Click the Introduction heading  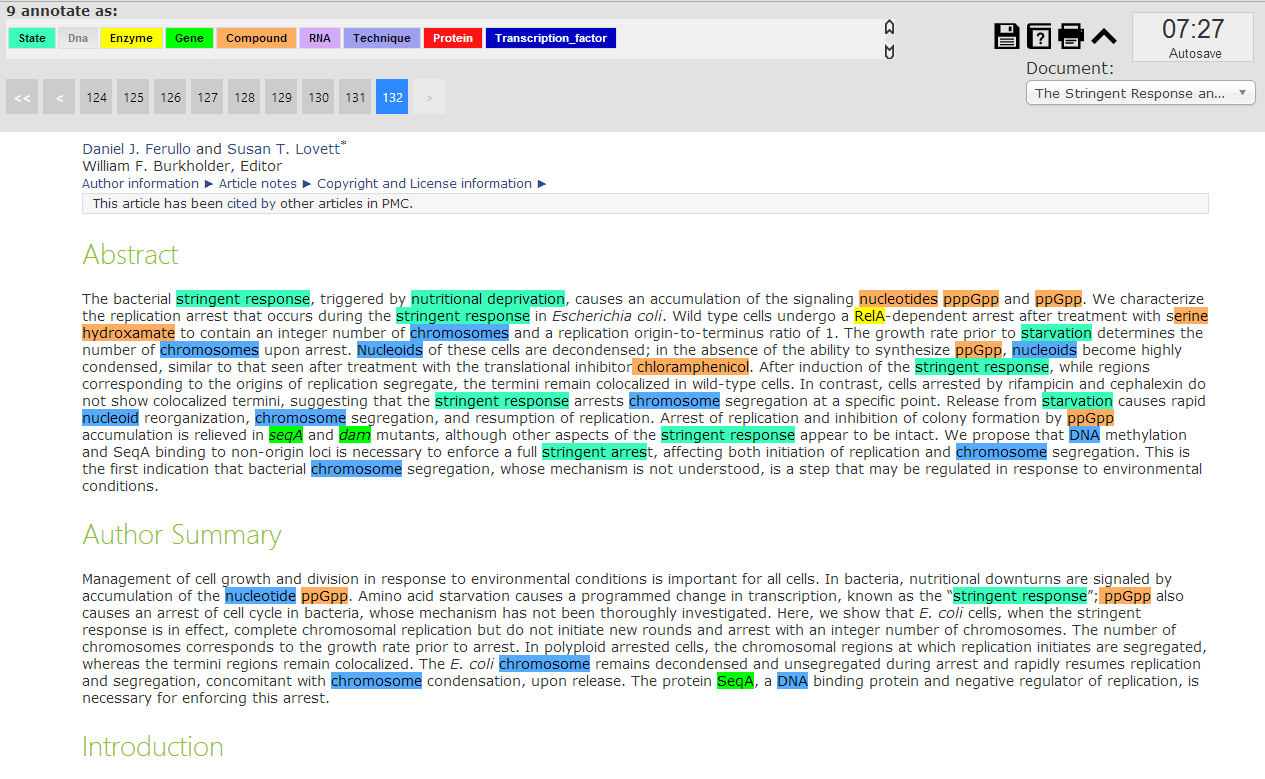152,747
